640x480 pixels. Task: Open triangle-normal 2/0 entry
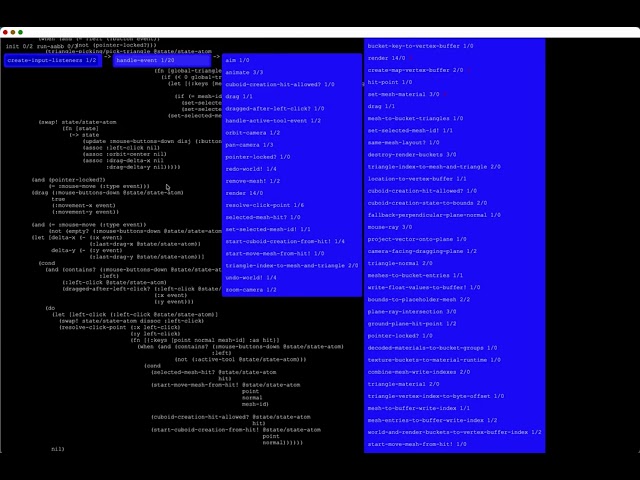[400, 263]
